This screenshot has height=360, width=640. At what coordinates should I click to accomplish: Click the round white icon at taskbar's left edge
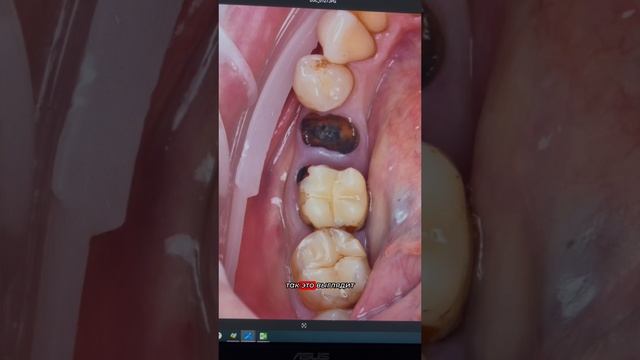point(220,336)
